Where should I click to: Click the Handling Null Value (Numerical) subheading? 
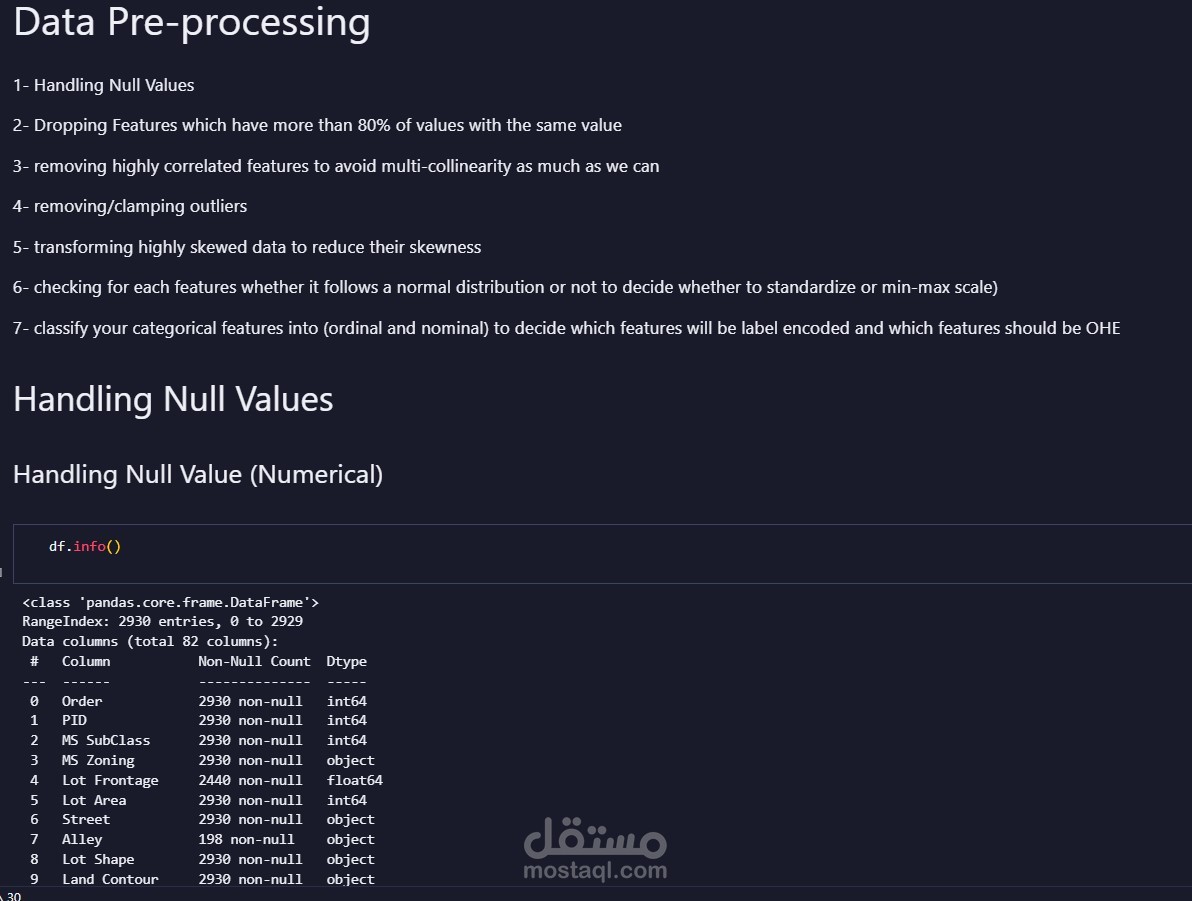tap(198, 474)
